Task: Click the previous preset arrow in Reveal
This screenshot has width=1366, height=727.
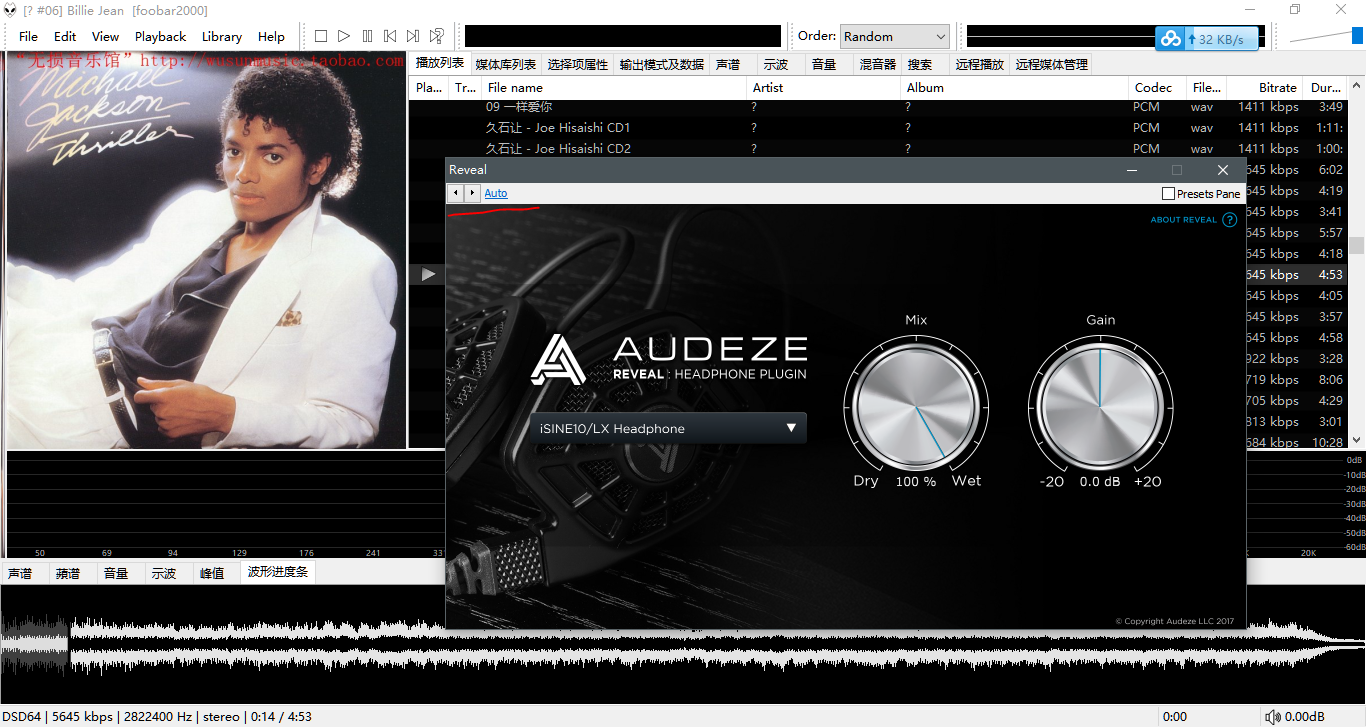Action: point(456,193)
